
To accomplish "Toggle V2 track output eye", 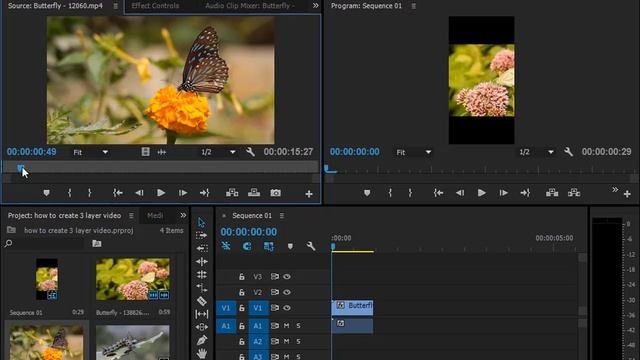I will 287,292.
